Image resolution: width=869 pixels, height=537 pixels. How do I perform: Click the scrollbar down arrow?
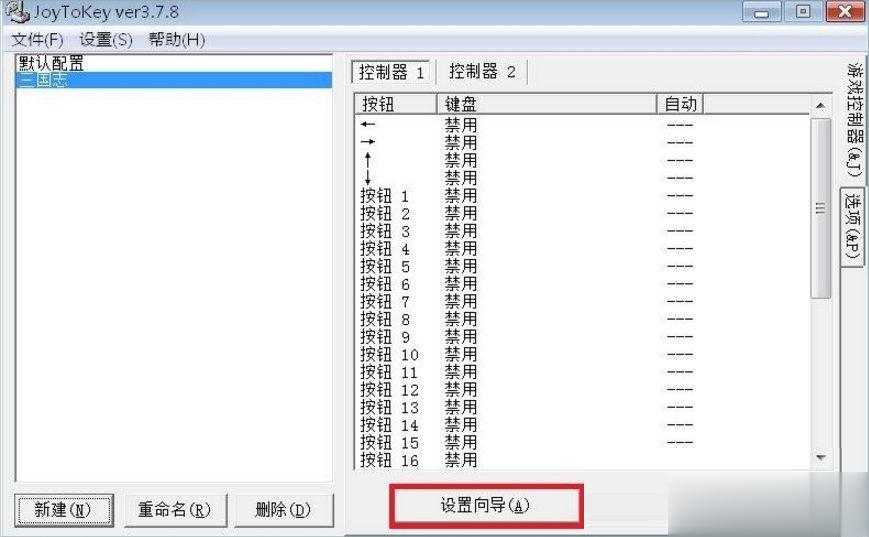[x=821, y=458]
